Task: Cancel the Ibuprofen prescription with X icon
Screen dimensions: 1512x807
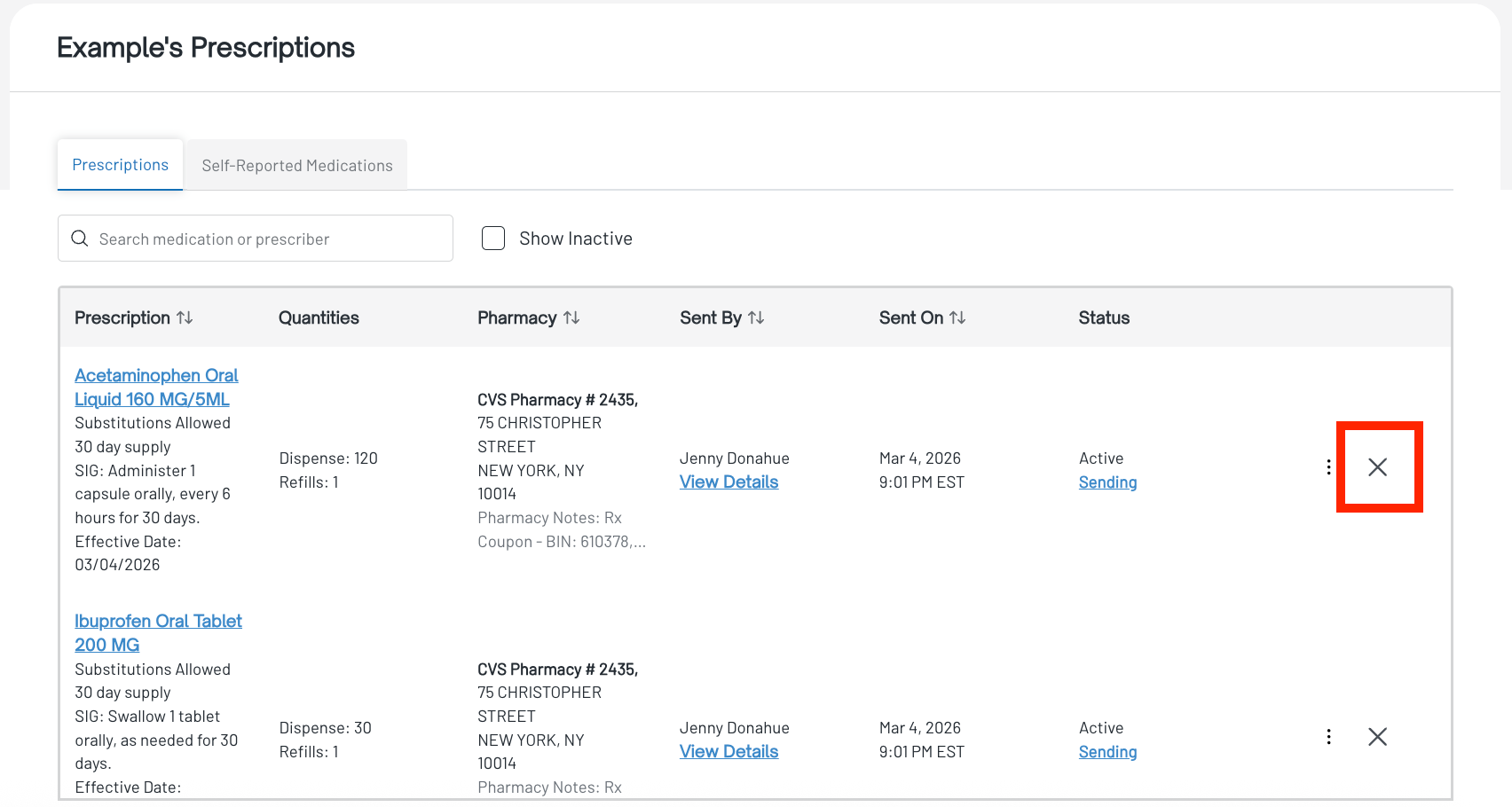Action: 1377,737
